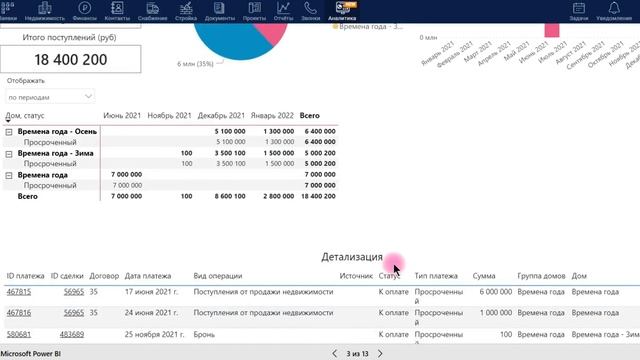Open payment ID link 580681

pyautogui.click(x=19, y=334)
